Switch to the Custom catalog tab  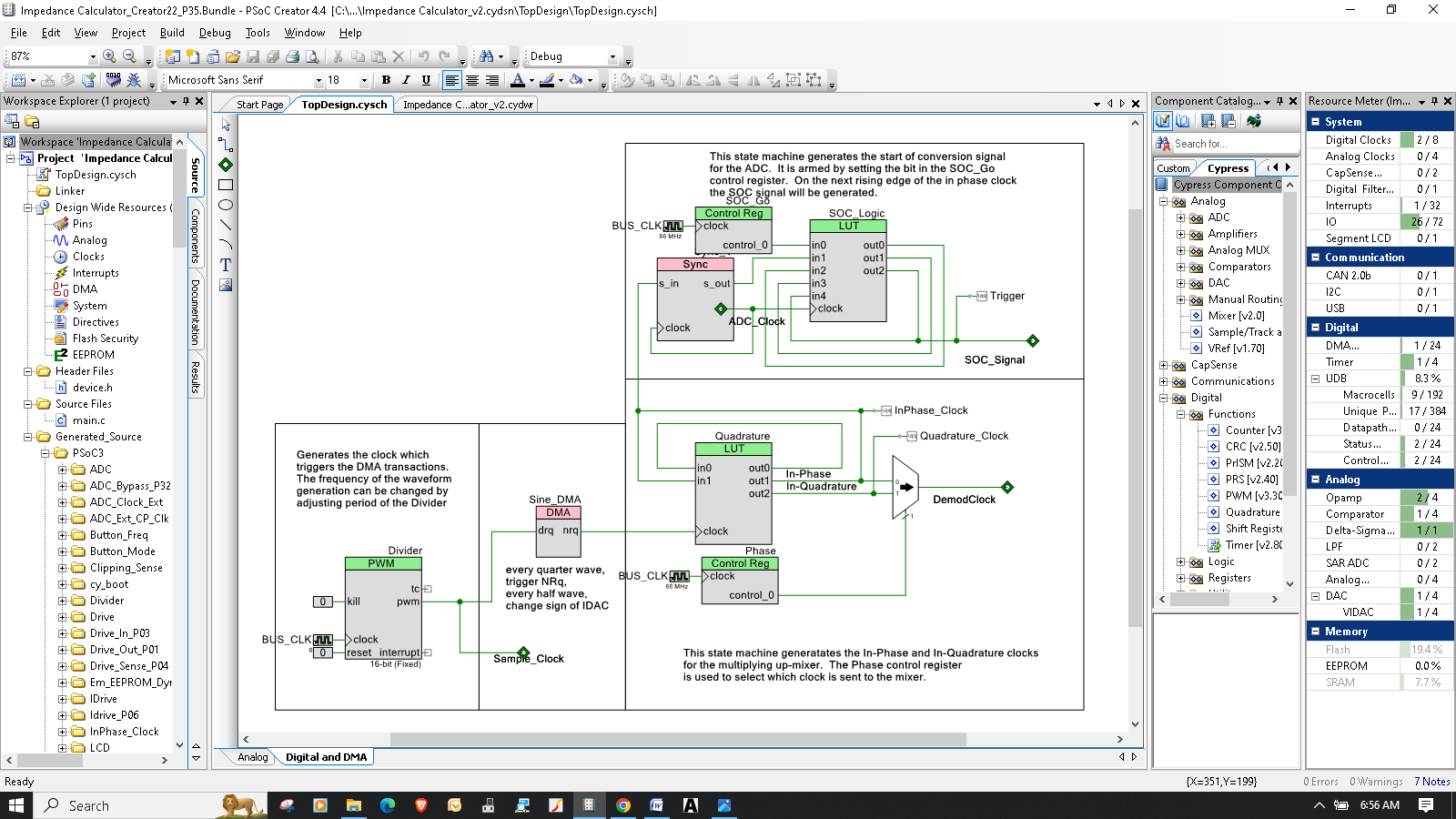point(1173,168)
